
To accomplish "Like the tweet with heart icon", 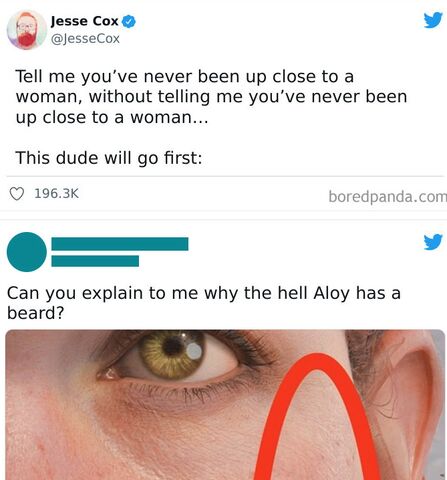I will [x=16, y=194].
